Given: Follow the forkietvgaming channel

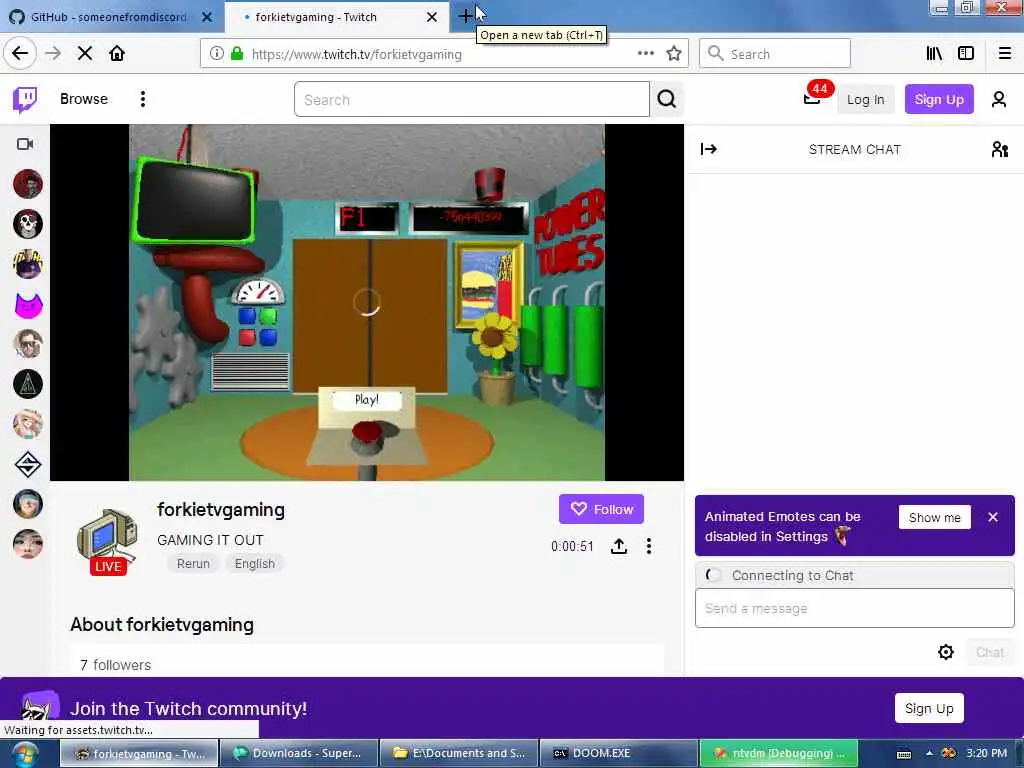Looking at the screenshot, I should tap(601, 509).
